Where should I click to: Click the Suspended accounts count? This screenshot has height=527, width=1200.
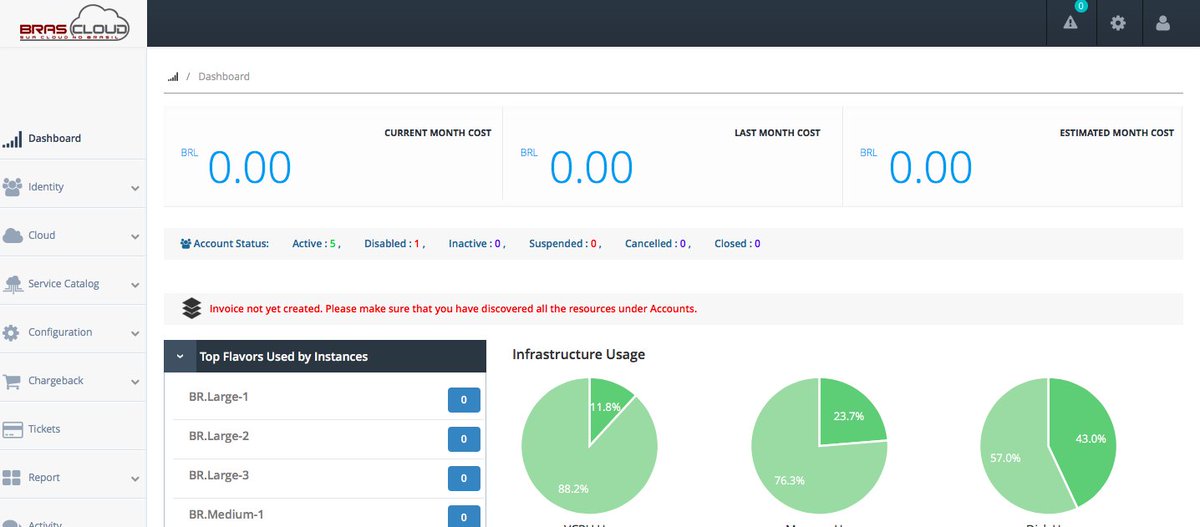point(593,243)
